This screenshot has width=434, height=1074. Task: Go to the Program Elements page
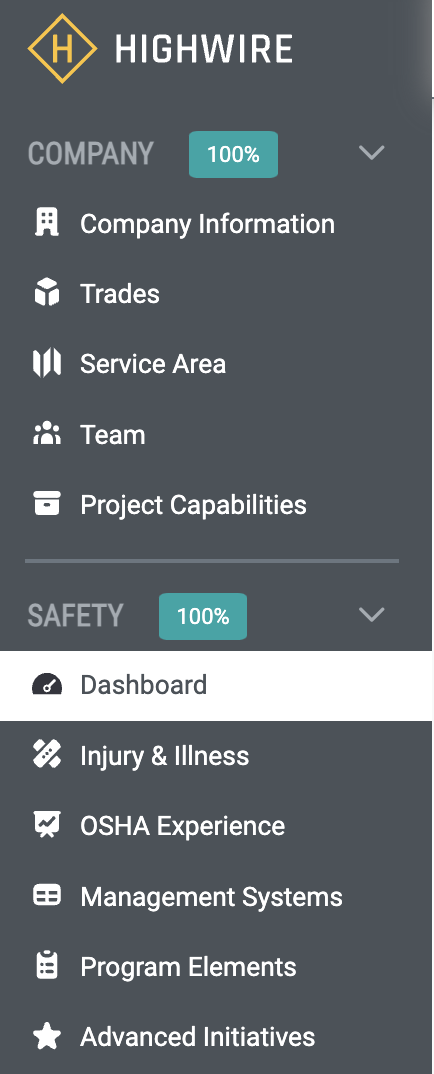click(x=216, y=966)
